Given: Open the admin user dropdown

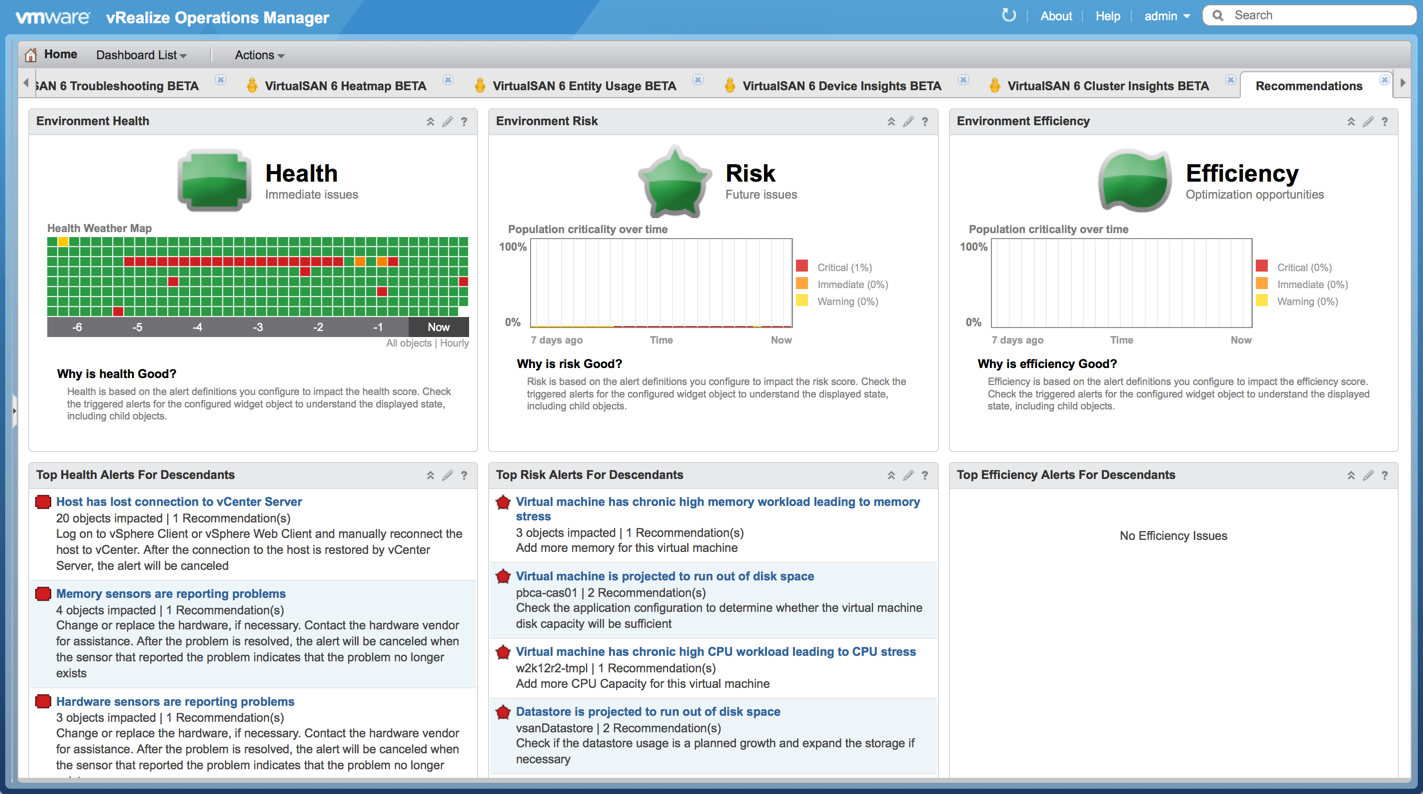Looking at the screenshot, I should tap(1167, 16).
